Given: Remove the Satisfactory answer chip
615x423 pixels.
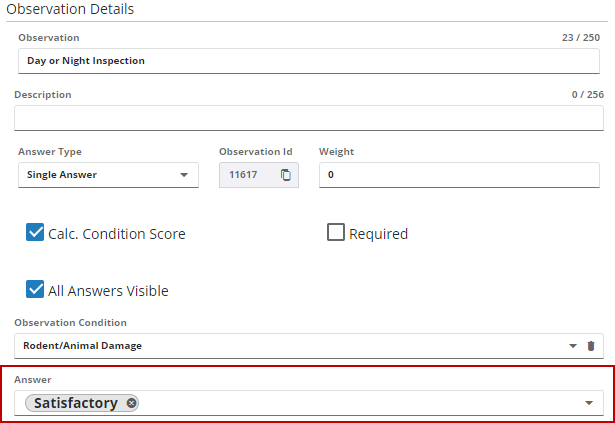Looking at the screenshot, I should point(132,403).
